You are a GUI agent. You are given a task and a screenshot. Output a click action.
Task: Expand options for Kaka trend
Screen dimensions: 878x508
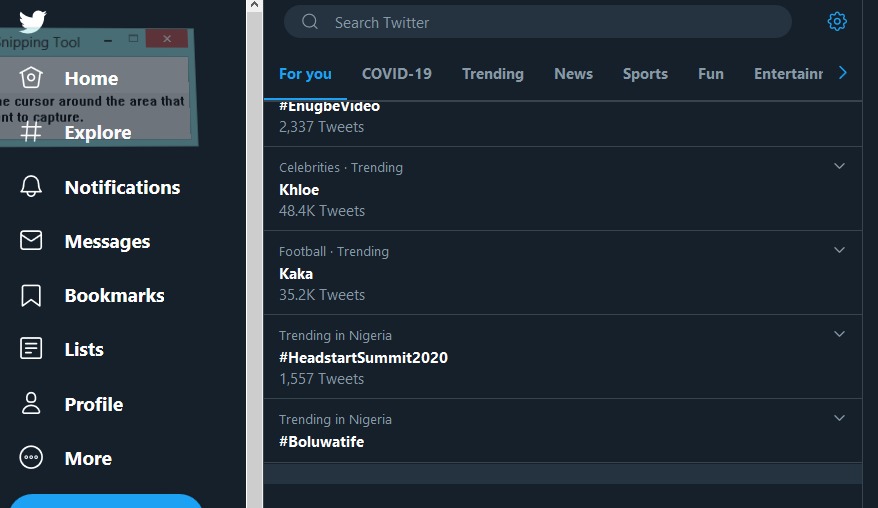pyautogui.click(x=839, y=250)
